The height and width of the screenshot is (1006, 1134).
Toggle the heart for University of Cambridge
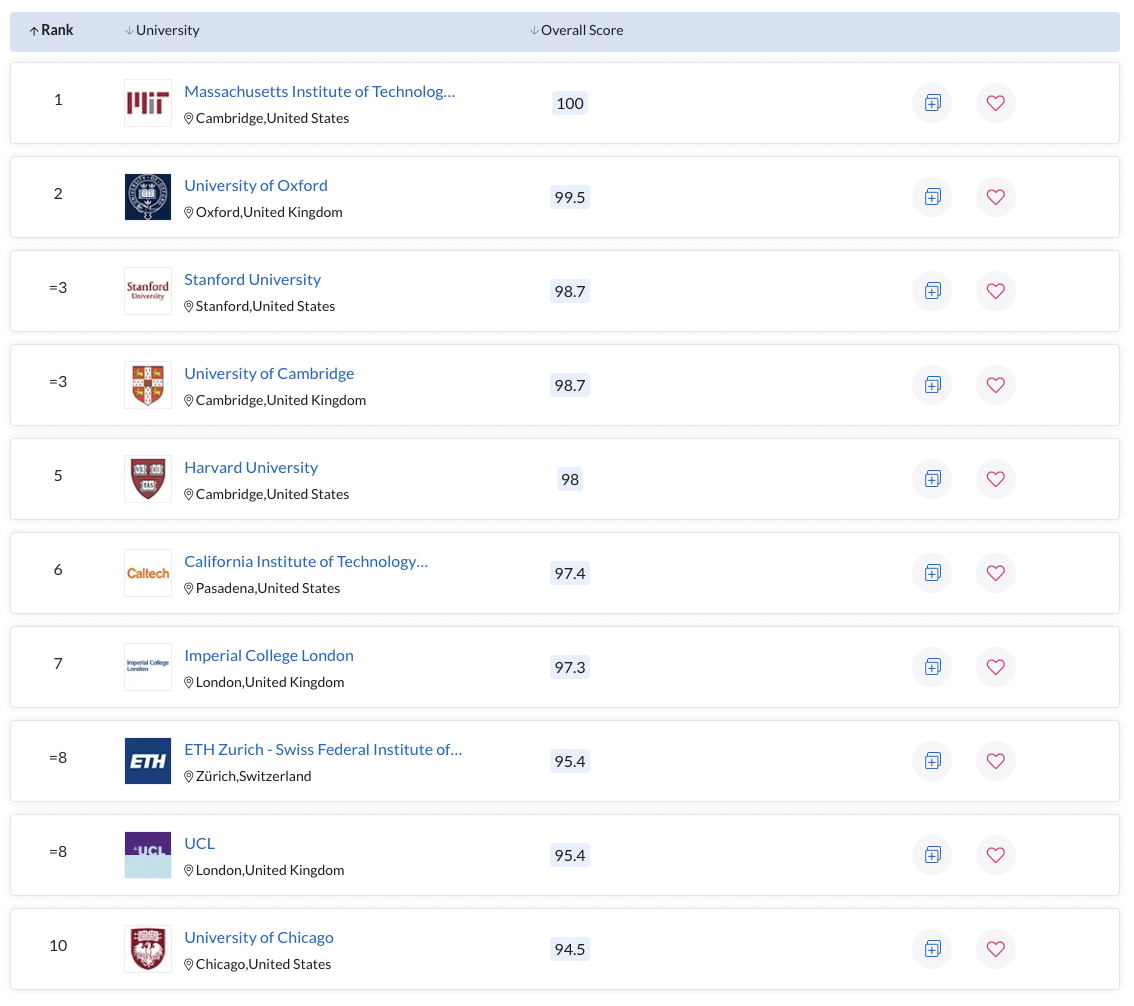pos(995,385)
